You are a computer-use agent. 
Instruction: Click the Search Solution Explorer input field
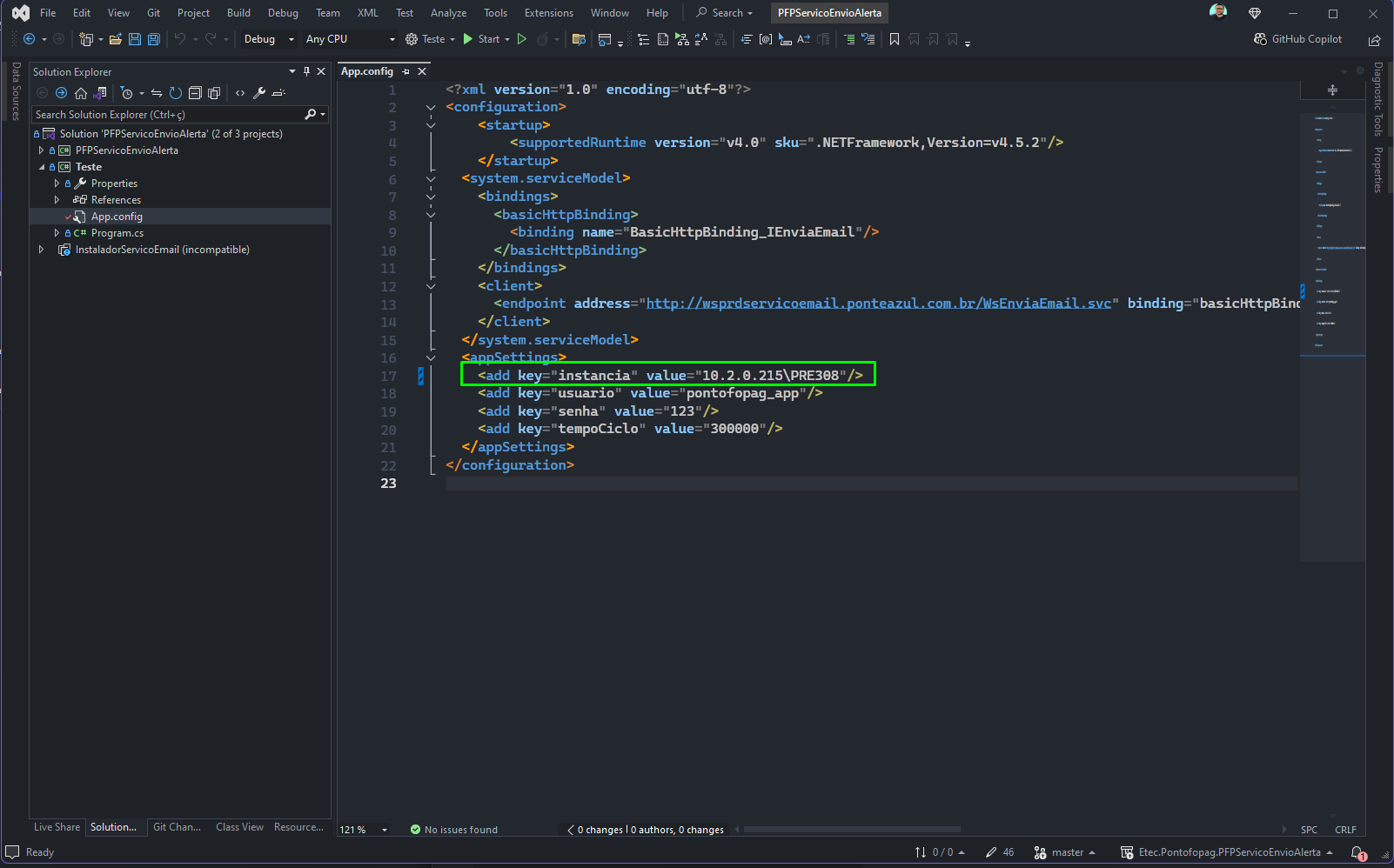(167, 115)
